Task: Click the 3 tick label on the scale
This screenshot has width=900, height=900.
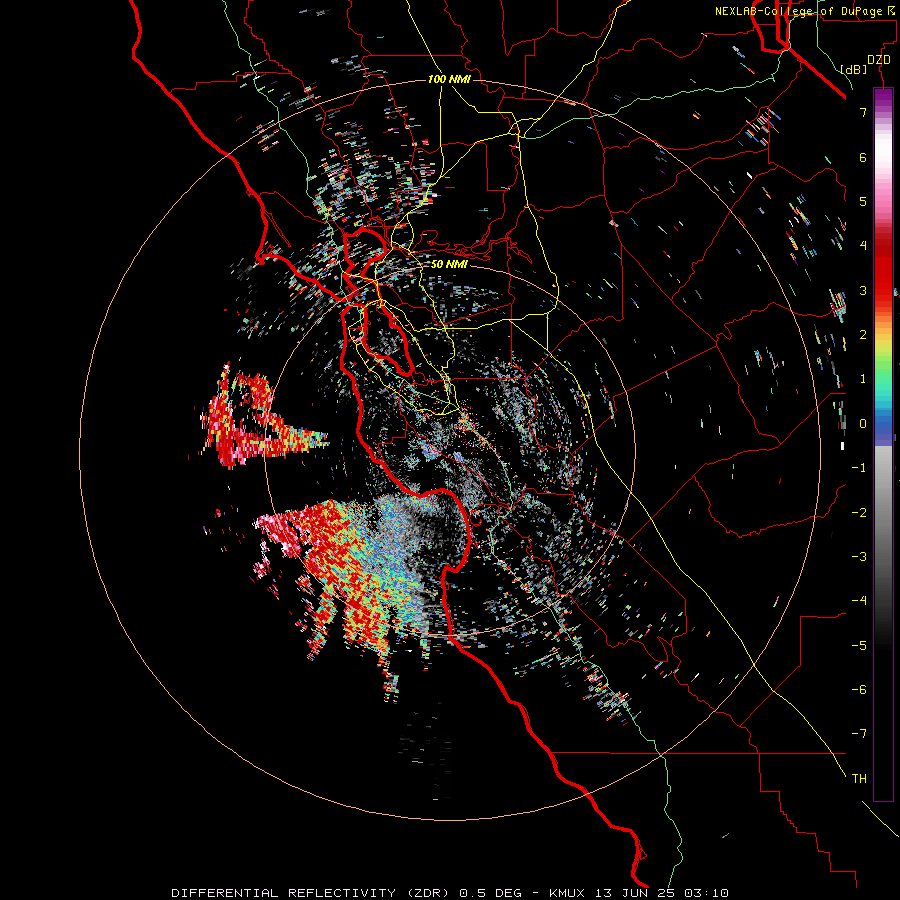Action: pyautogui.click(x=863, y=290)
